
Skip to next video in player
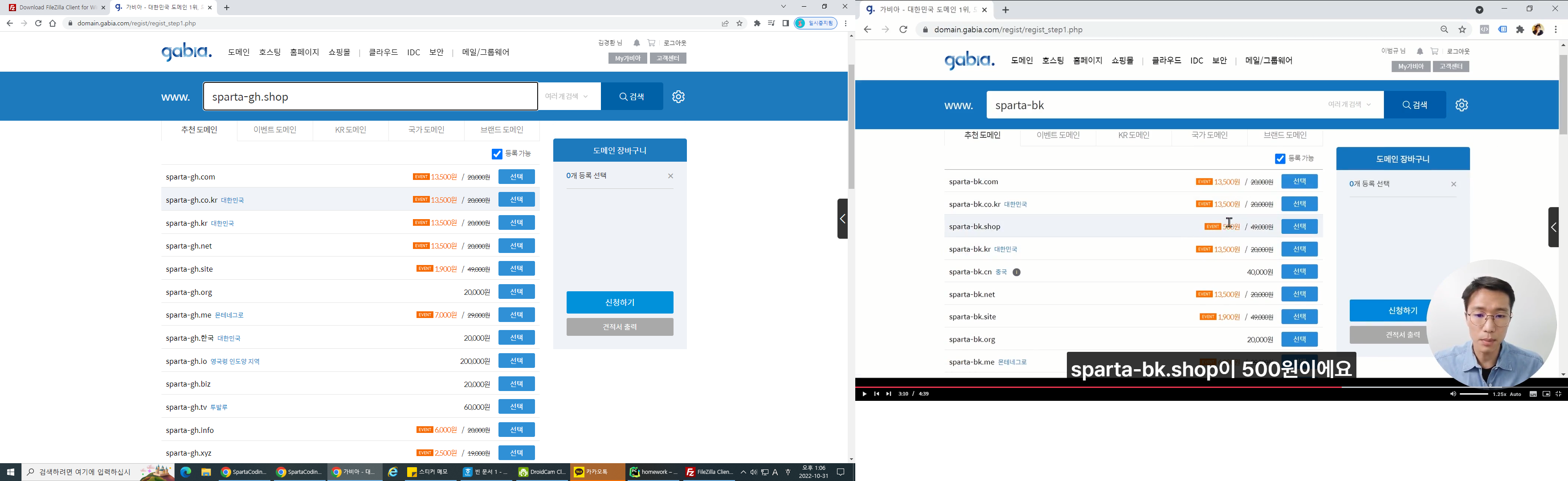[889, 394]
